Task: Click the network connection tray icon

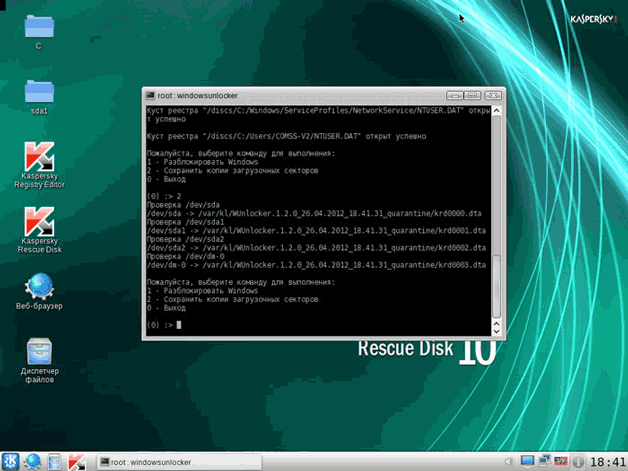Action: 544,461
